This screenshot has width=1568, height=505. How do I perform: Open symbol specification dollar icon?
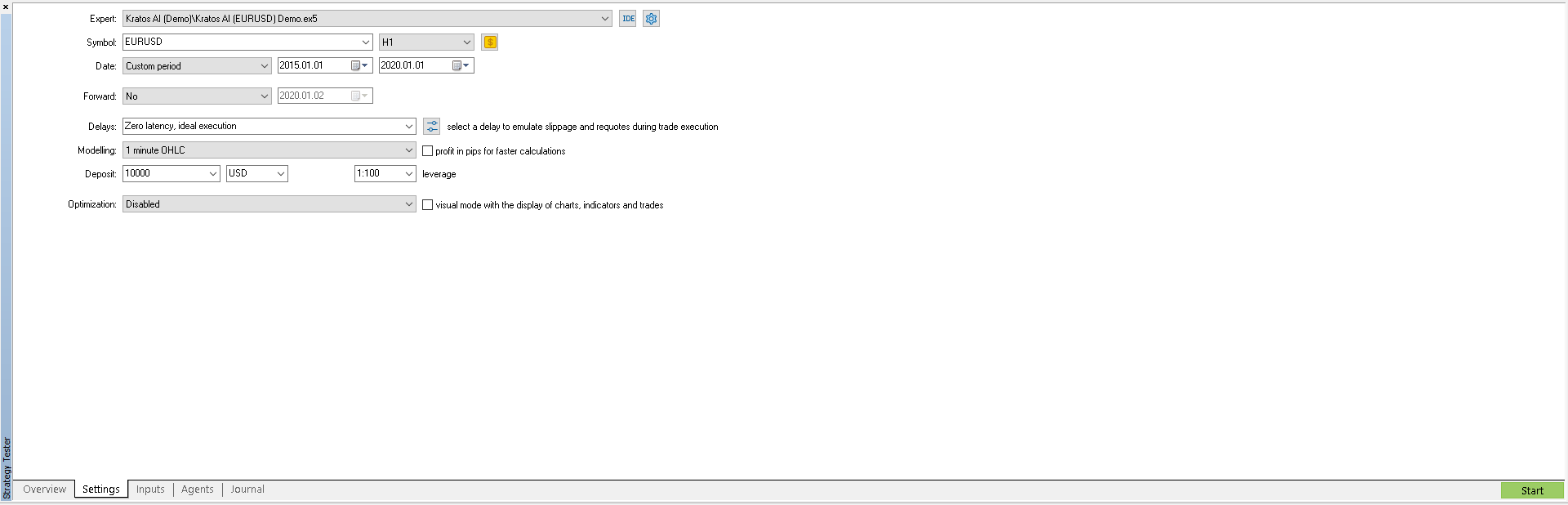click(490, 42)
